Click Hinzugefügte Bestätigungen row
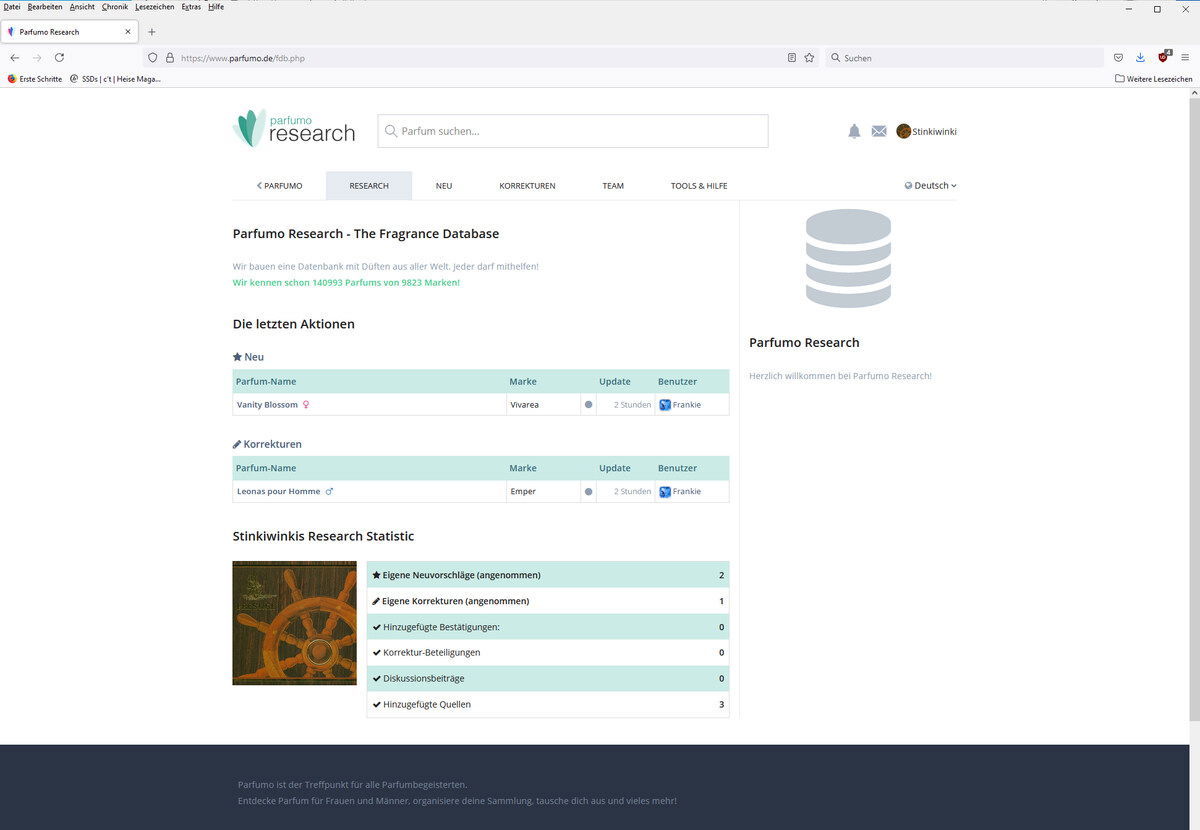 pyautogui.click(x=548, y=627)
